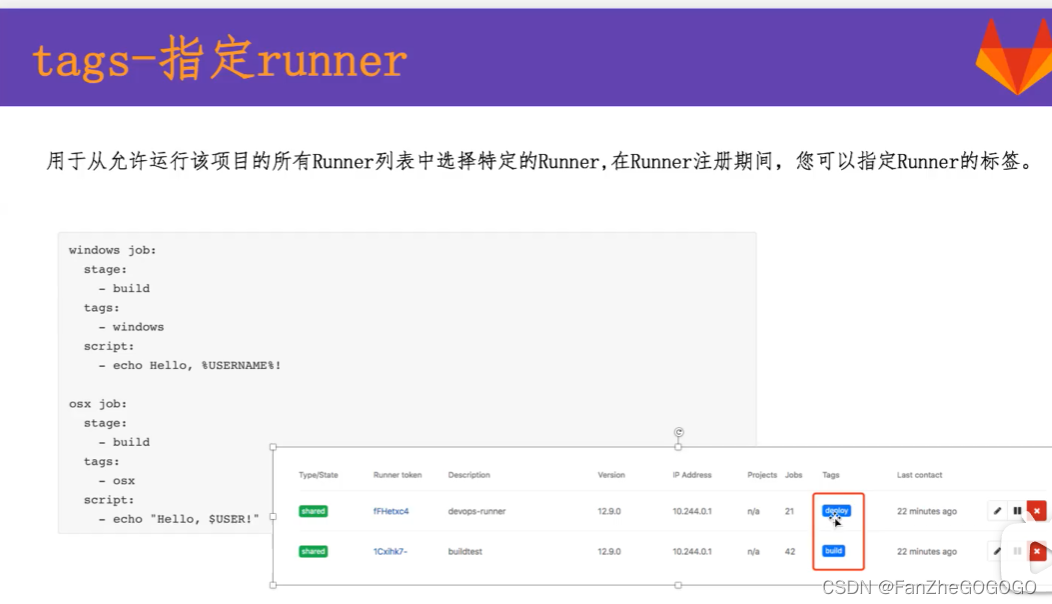Open runner token fFHetxc4
Image resolution: width=1052 pixels, height=604 pixels.
(390, 511)
